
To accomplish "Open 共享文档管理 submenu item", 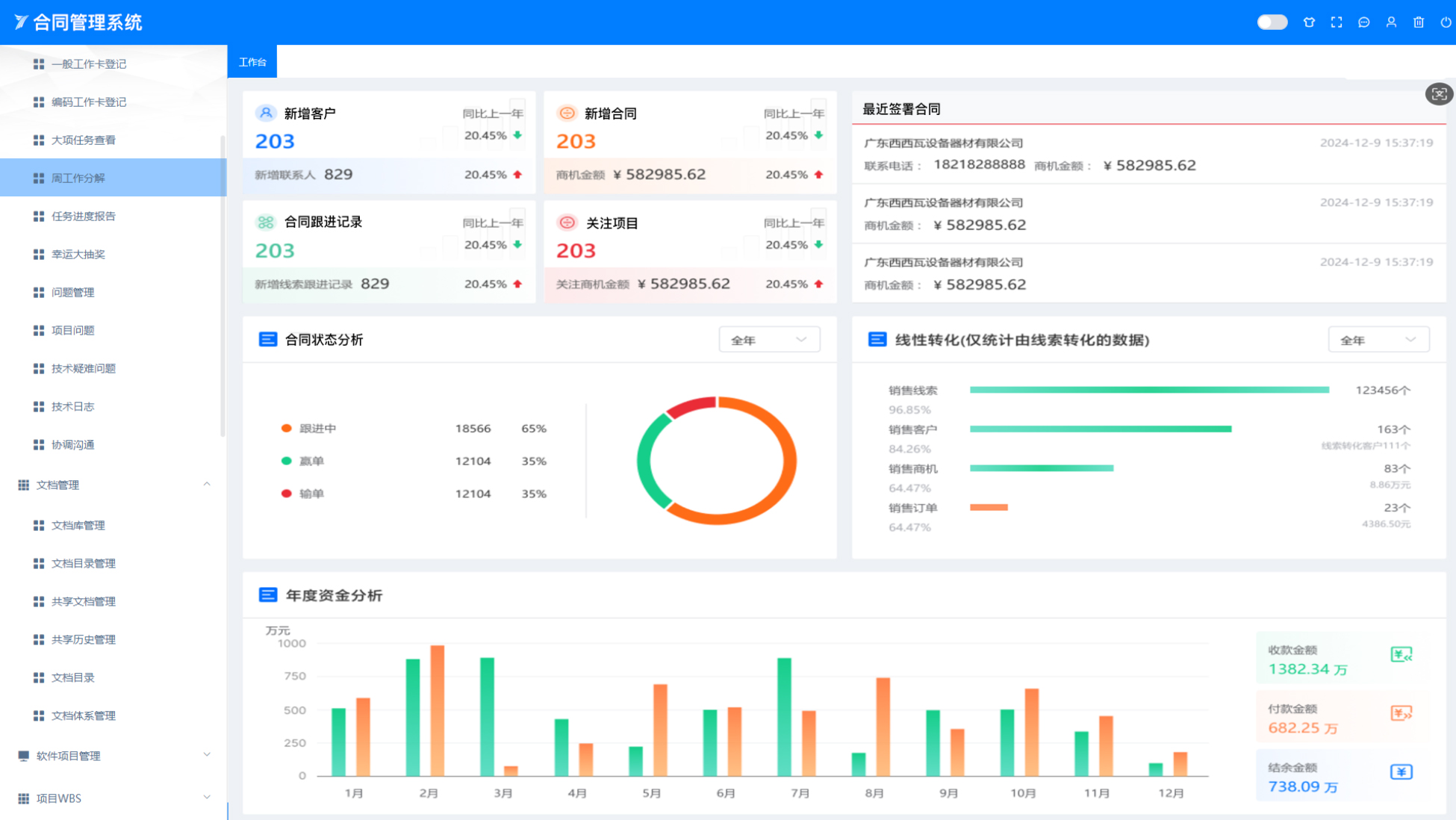I will tap(113, 602).
